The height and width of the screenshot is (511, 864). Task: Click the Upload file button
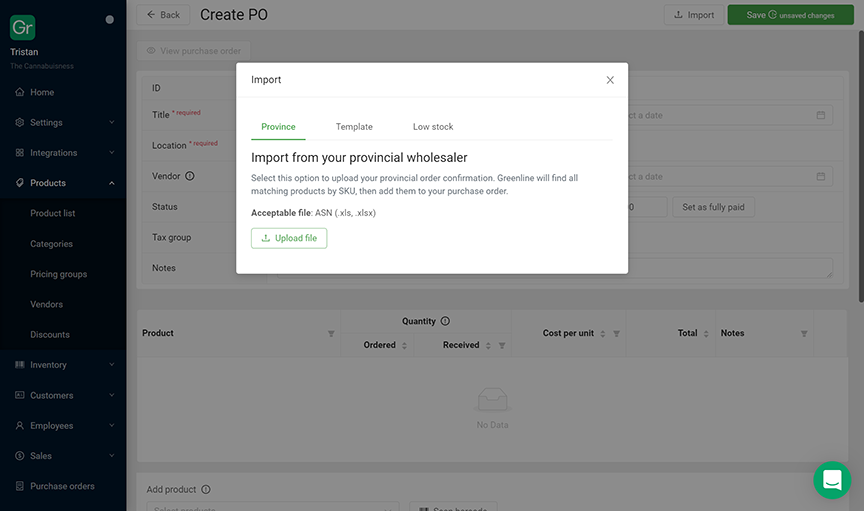tap(289, 238)
